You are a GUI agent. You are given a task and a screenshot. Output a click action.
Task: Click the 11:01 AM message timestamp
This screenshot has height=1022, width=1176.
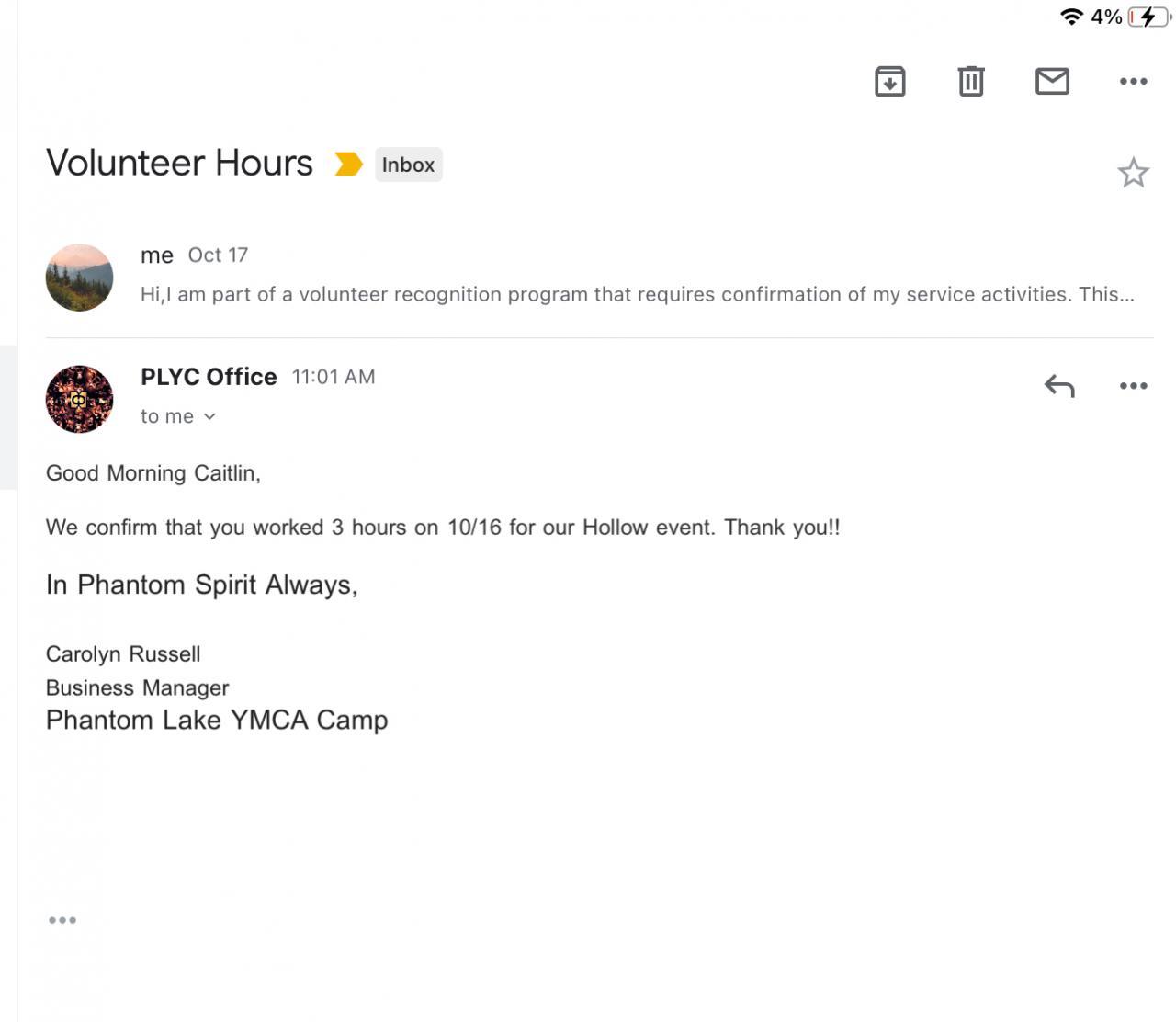[334, 377]
